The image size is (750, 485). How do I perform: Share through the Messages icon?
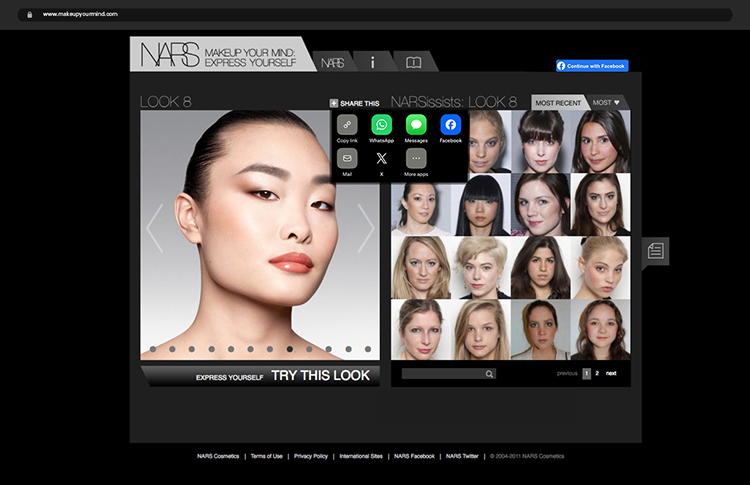416,125
